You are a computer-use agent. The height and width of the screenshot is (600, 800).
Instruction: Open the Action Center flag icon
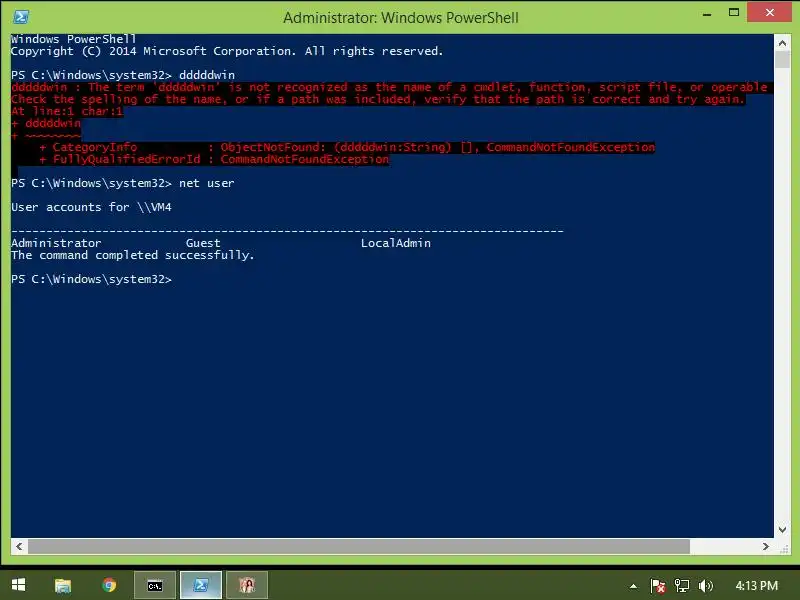(658, 586)
